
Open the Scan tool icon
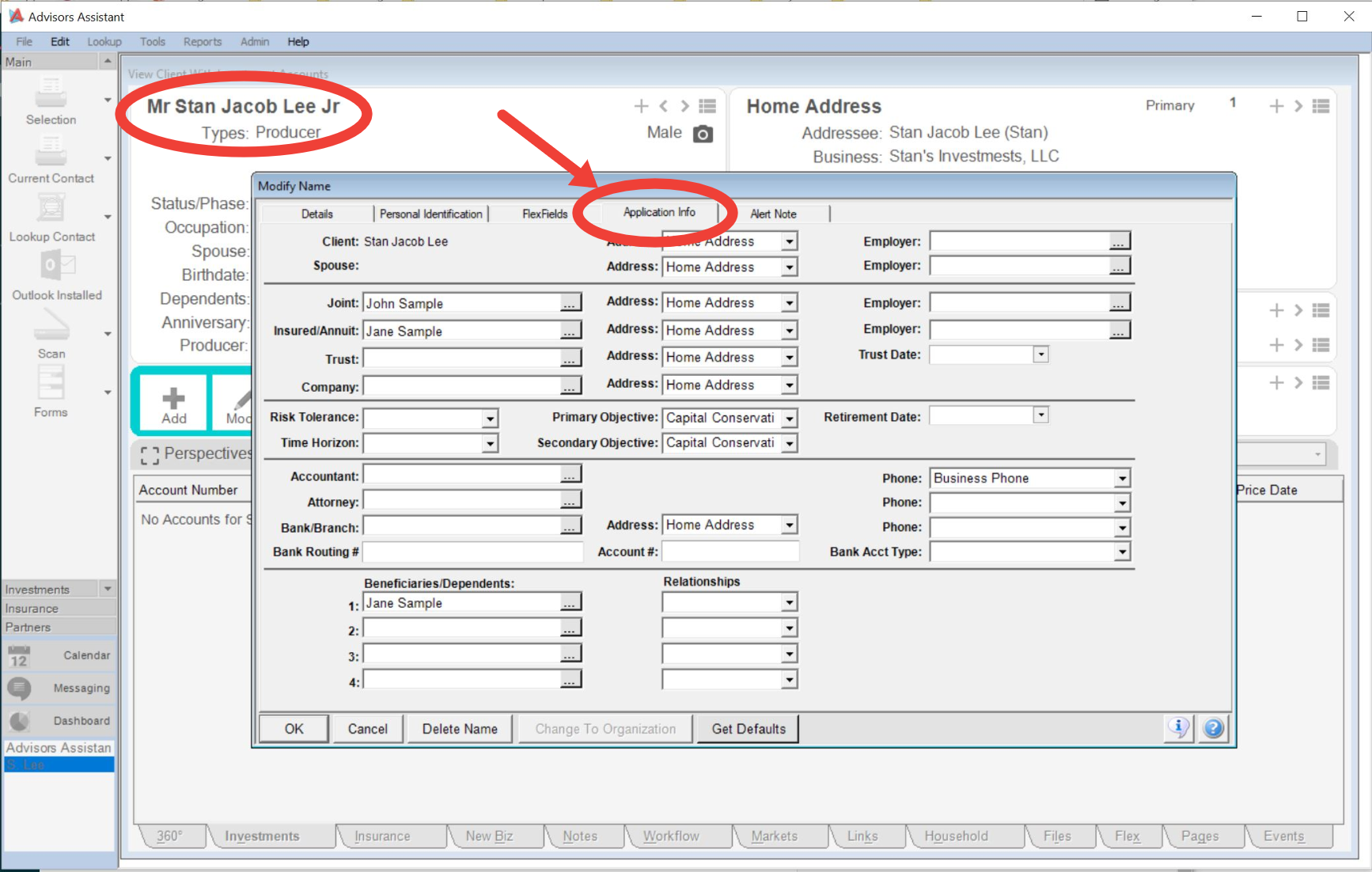point(51,324)
